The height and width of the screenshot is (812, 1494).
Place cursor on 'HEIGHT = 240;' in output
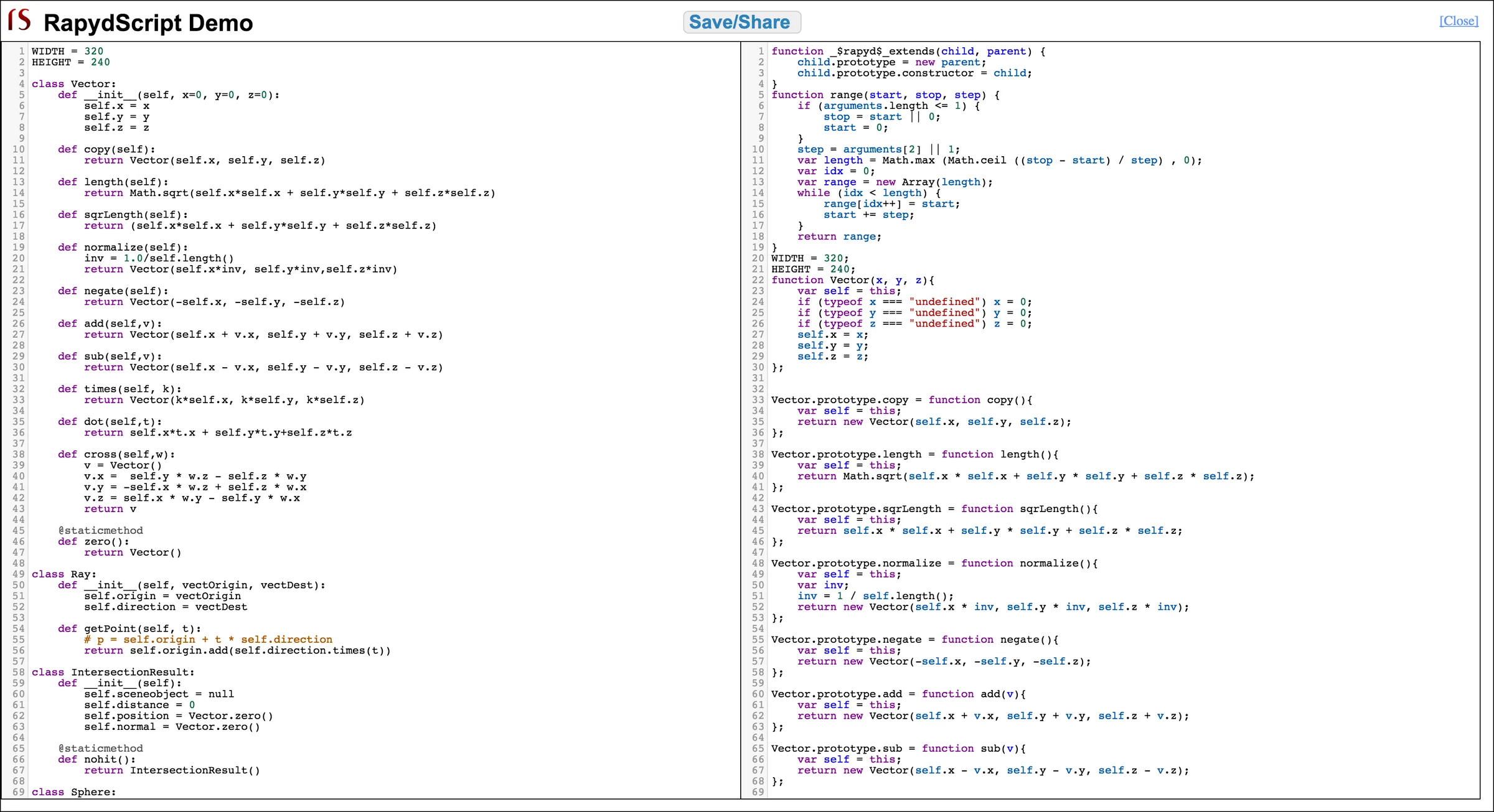point(812,269)
